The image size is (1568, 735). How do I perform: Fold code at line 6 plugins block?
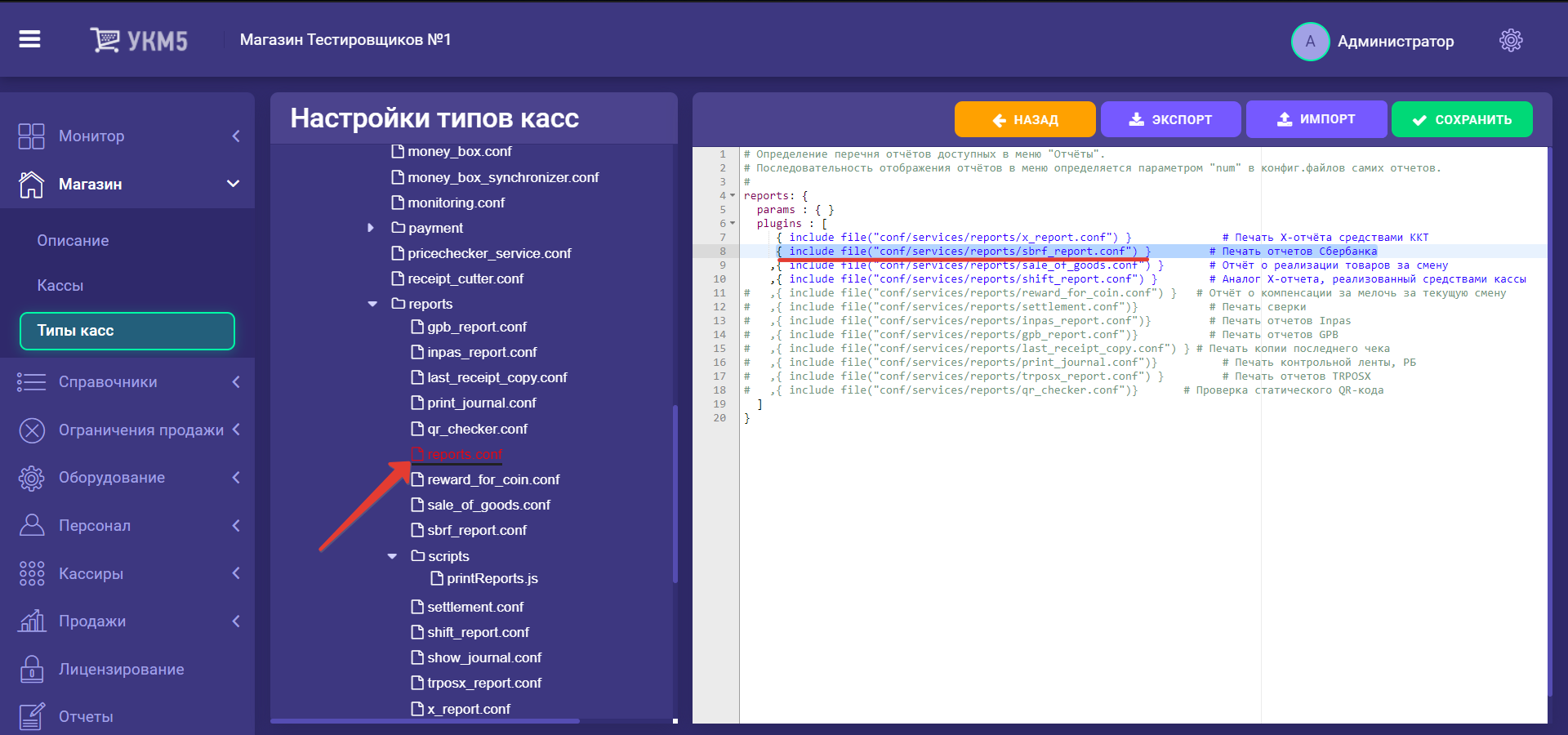733,224
